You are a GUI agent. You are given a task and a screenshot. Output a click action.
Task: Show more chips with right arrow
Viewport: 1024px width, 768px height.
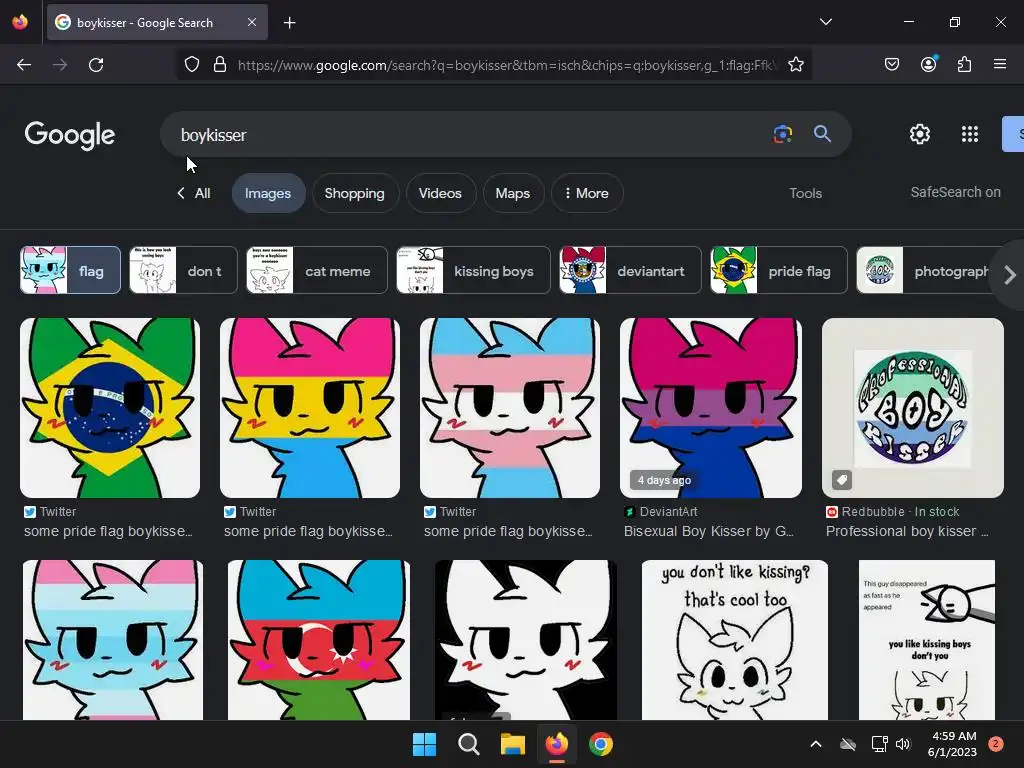(1010, 274)
